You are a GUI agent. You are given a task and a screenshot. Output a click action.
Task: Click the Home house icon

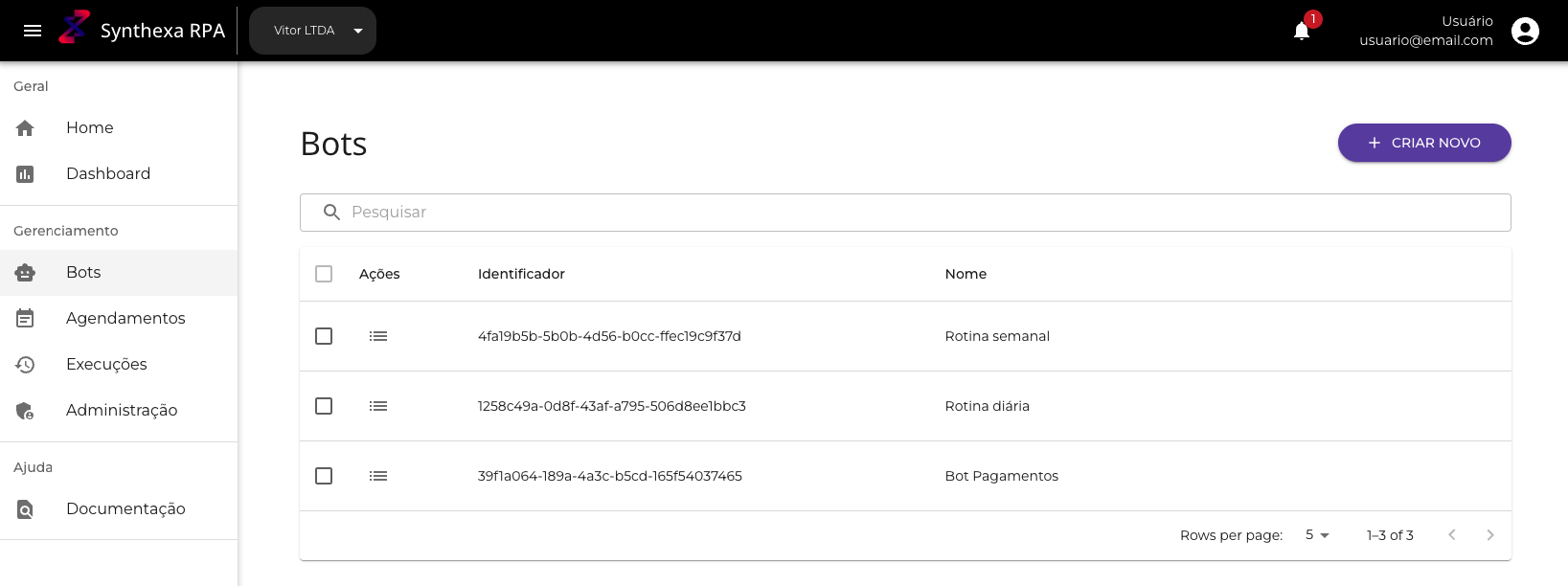pos(25,127)
